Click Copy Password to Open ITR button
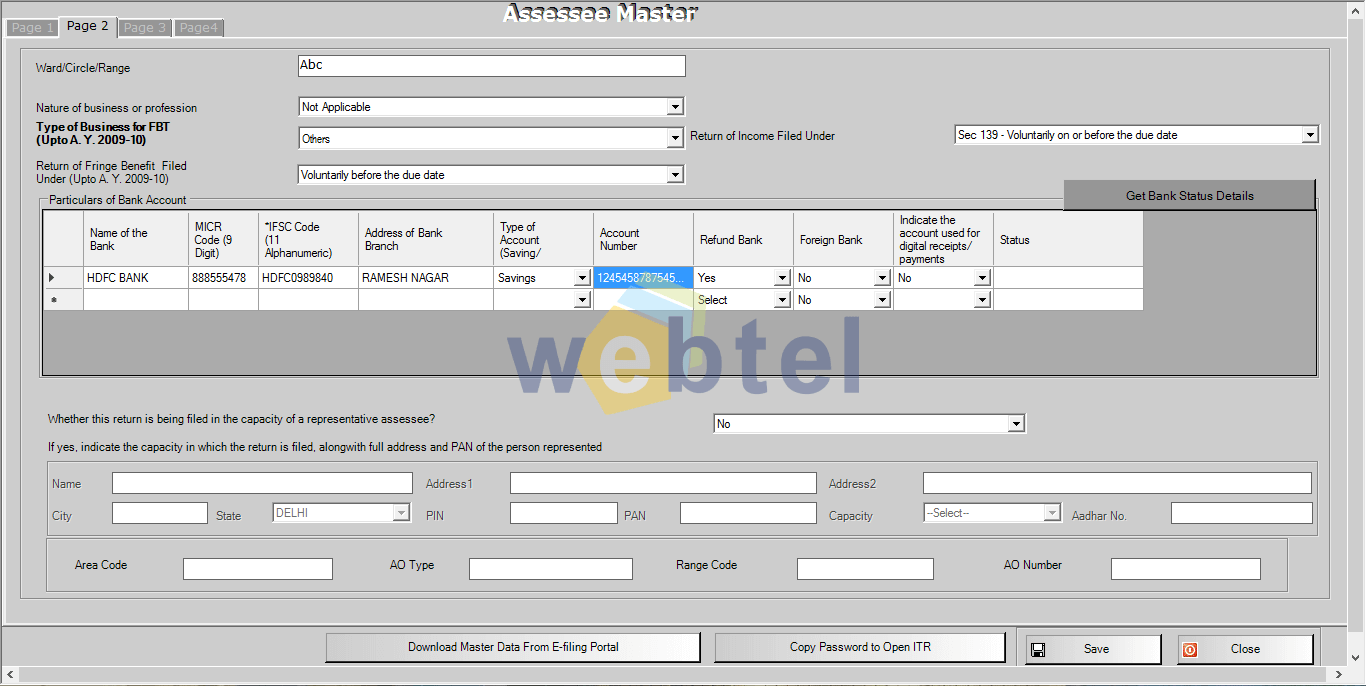Viewport: 1366px width, 686px height. [860, 648]
